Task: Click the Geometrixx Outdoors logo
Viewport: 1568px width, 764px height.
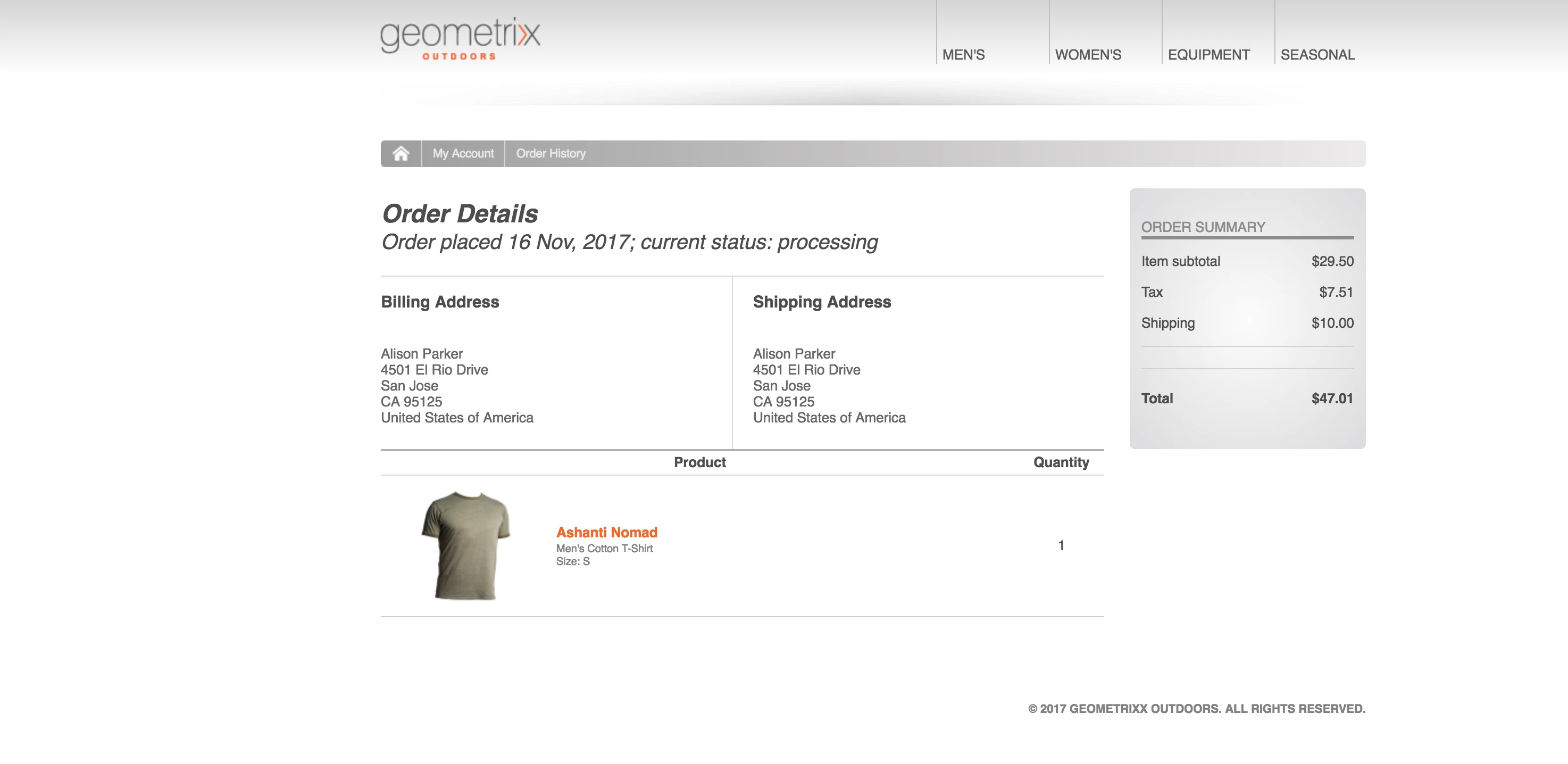Action: [460, 38]
